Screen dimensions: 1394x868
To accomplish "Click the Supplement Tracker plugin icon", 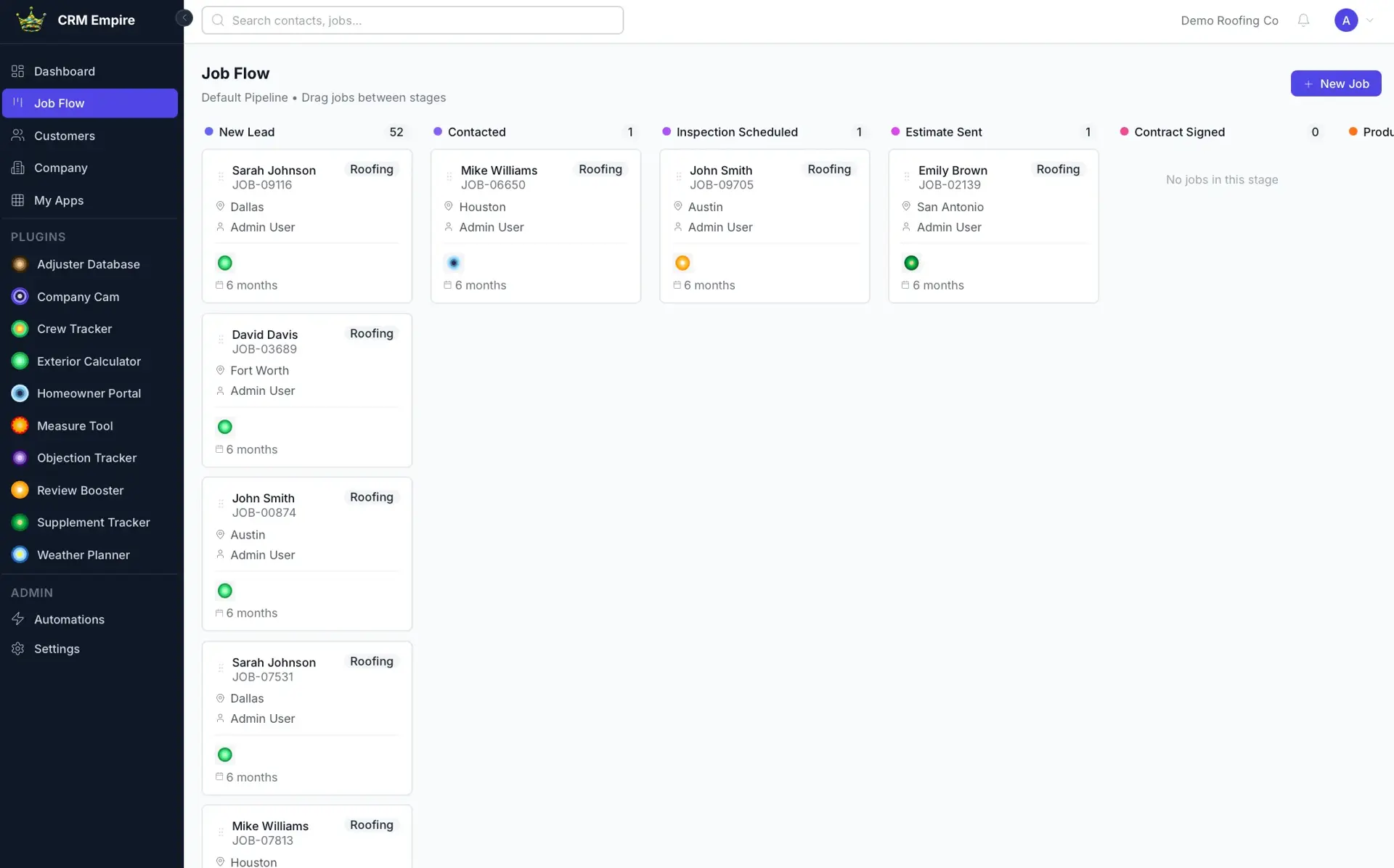I will 20,523.
